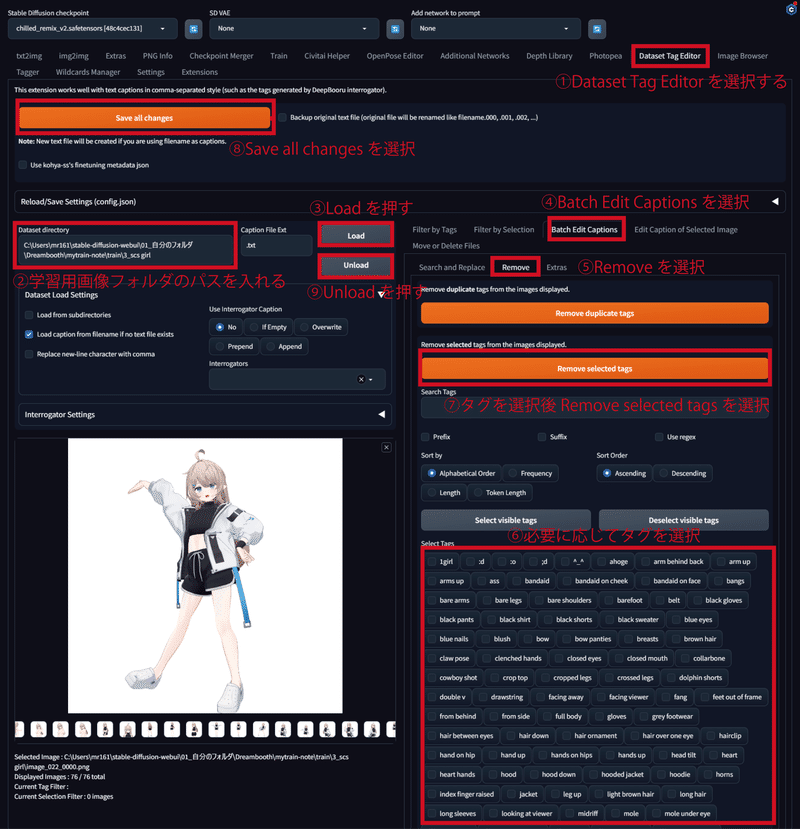Click the Caption File Ext field

pyautogui.click(x=276, y=245)
